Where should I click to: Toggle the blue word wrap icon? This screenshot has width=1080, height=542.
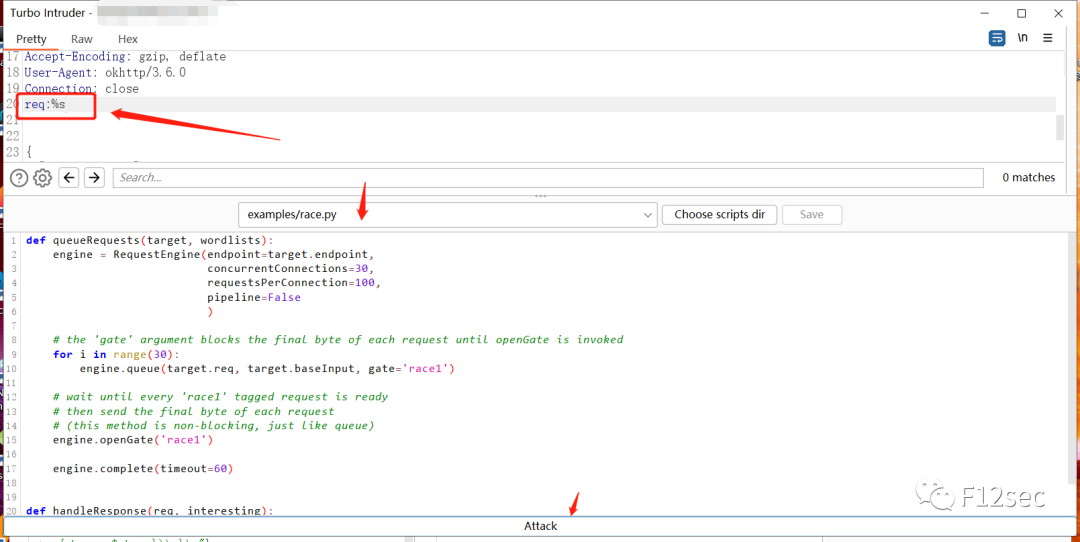click(x=997, y=39)
